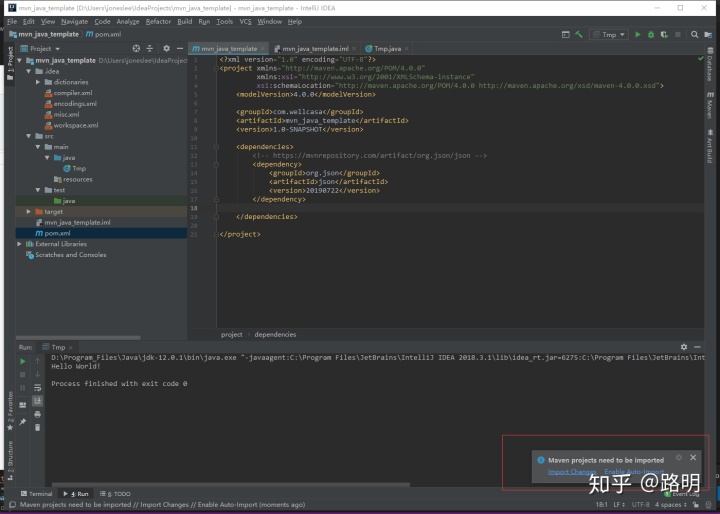Toggle tool window bars icon at status bar corner
The width and height of the screenshot is (720, 514).
pos(12,504)
